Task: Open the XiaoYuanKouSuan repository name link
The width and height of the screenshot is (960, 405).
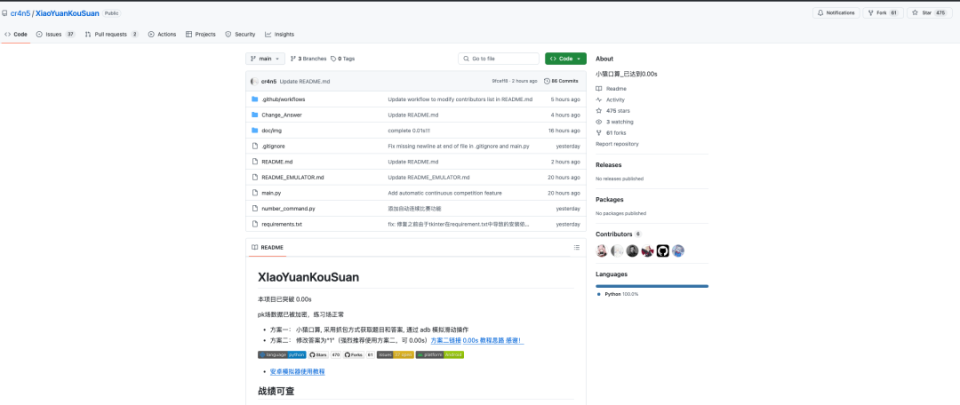Action: tap(67, 13)
